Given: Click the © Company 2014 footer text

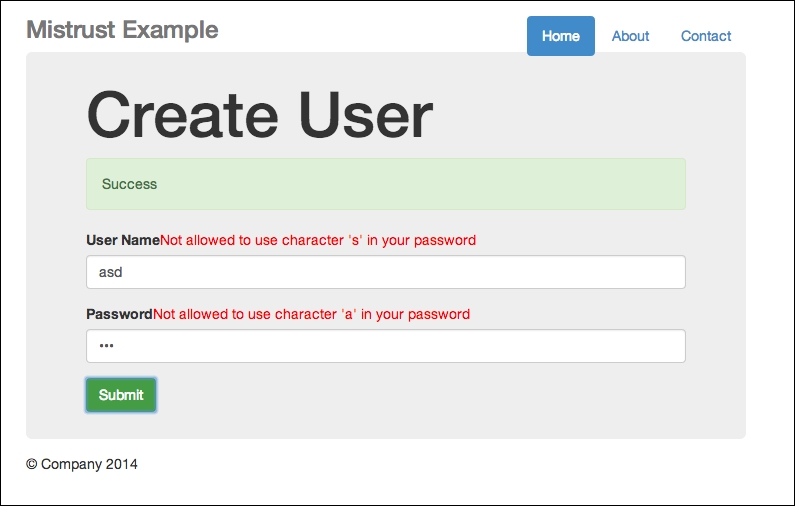Looking at the screenshot, I should point(82,464).
